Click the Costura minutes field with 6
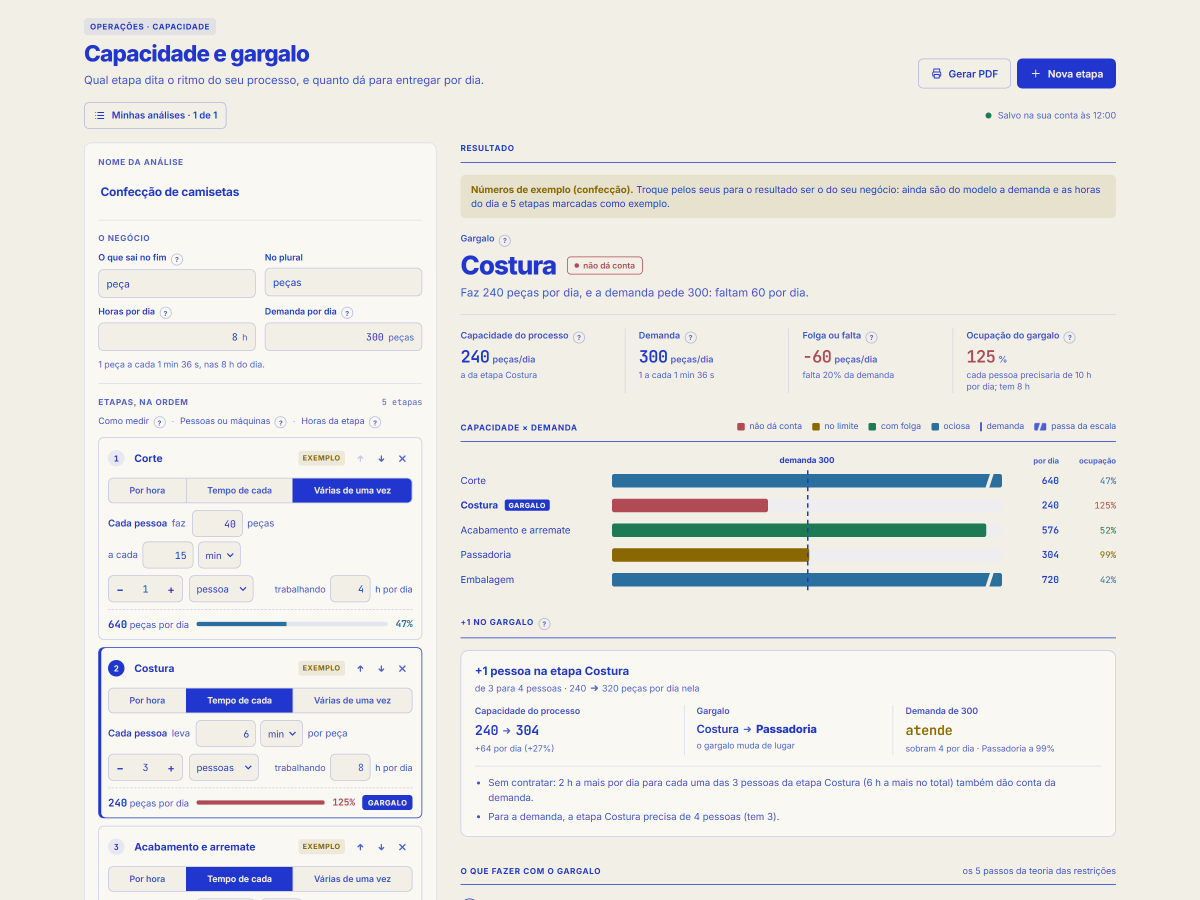The image size is (1200, 900). [226, 734]
